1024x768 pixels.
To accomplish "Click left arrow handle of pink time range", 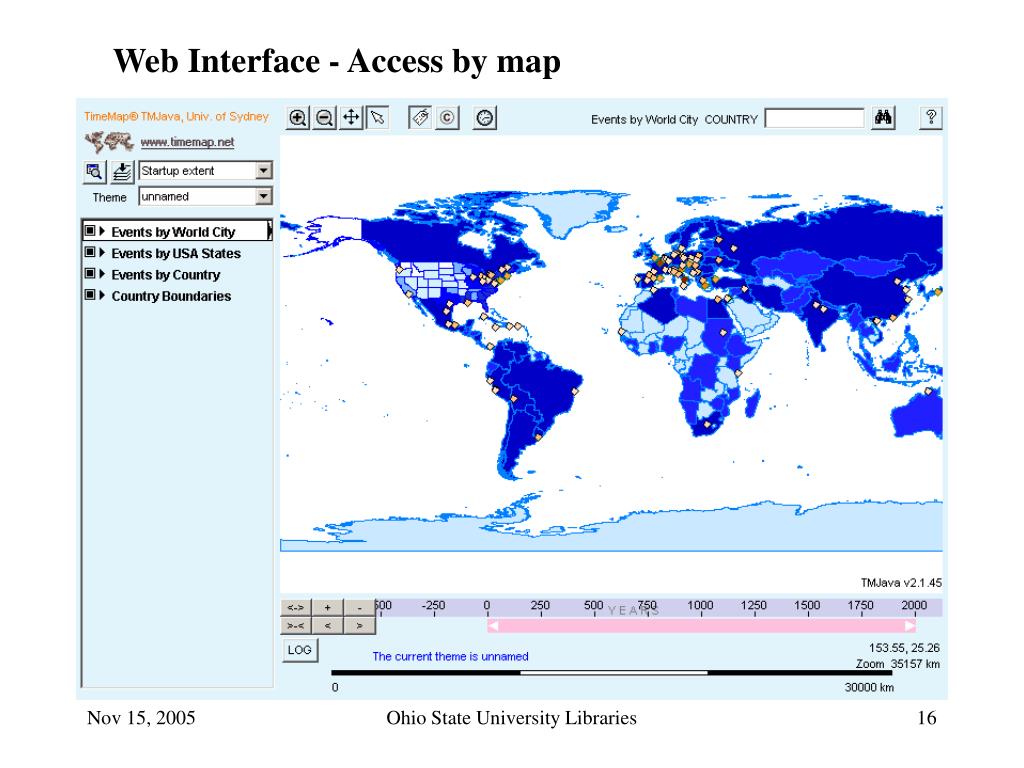I will click(494, 626).
